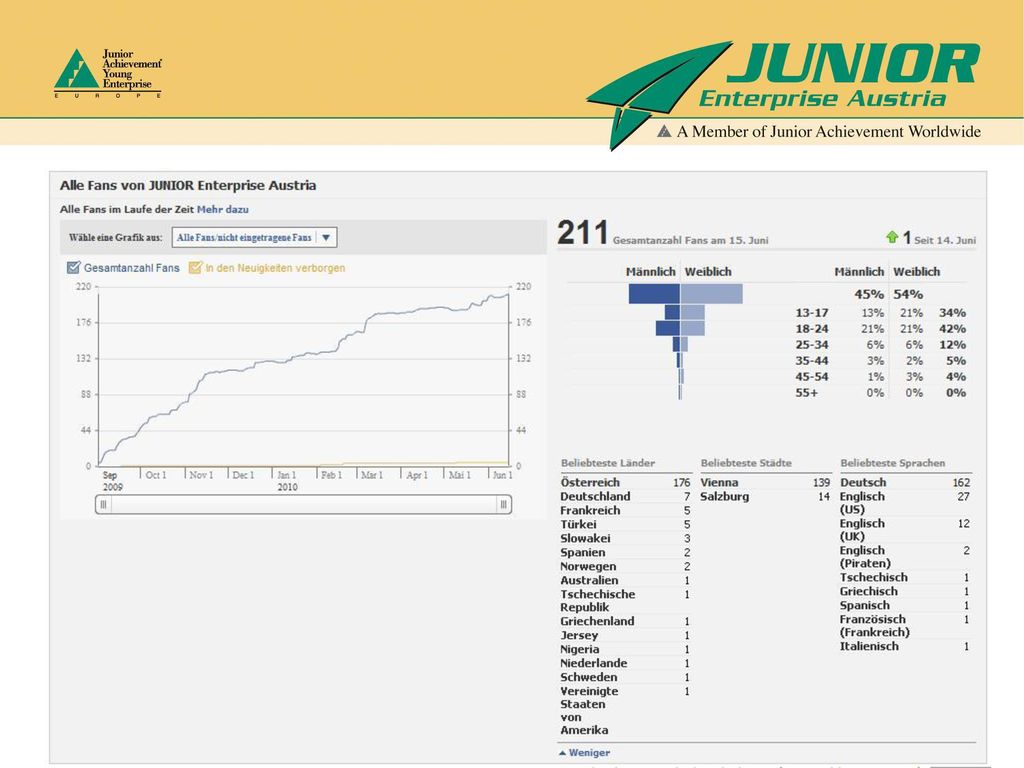Click the 211 total fans number

tap(583, 233)
